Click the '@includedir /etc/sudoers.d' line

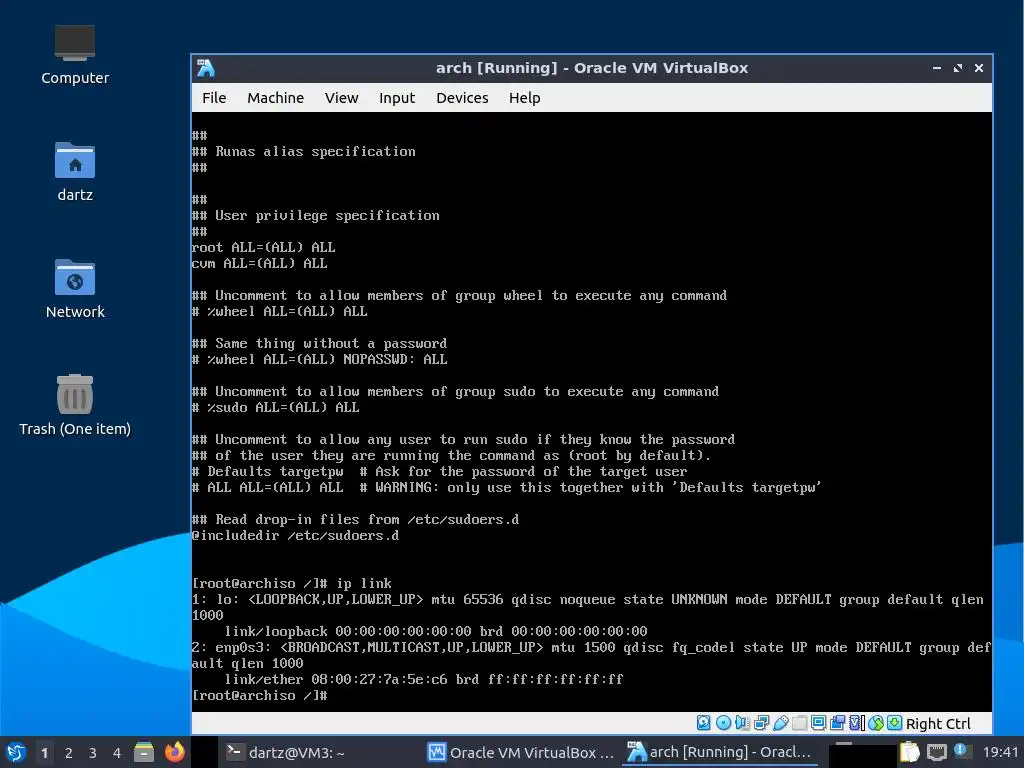click(295, 536)
